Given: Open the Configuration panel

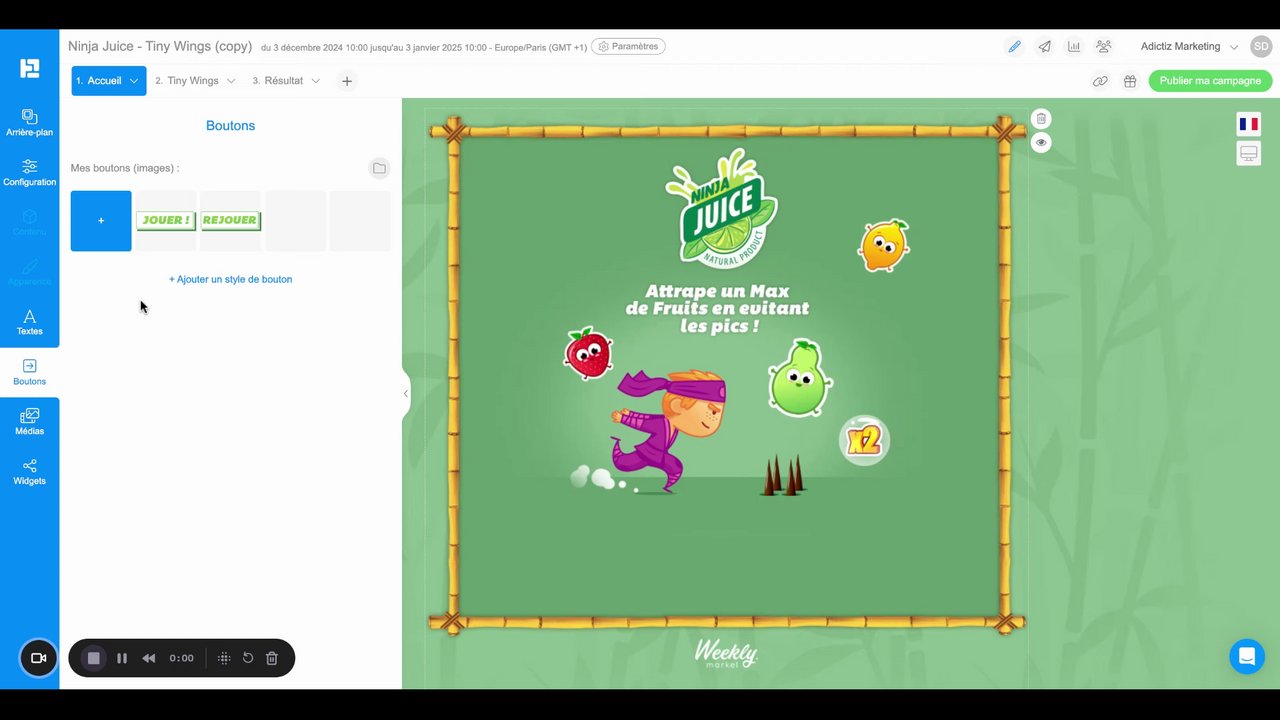Looking at the screenshot, I should pyautogui.click(x=29, y=172).
